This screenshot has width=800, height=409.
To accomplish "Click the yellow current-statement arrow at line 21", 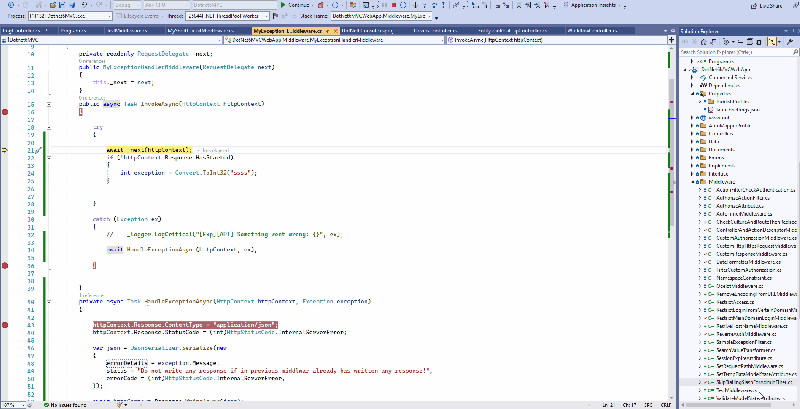I will pyautogui.click(x=5, y=150).
